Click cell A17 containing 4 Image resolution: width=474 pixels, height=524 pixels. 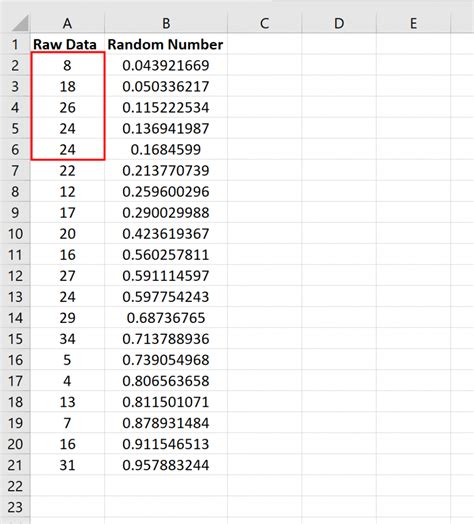point(68,381)
